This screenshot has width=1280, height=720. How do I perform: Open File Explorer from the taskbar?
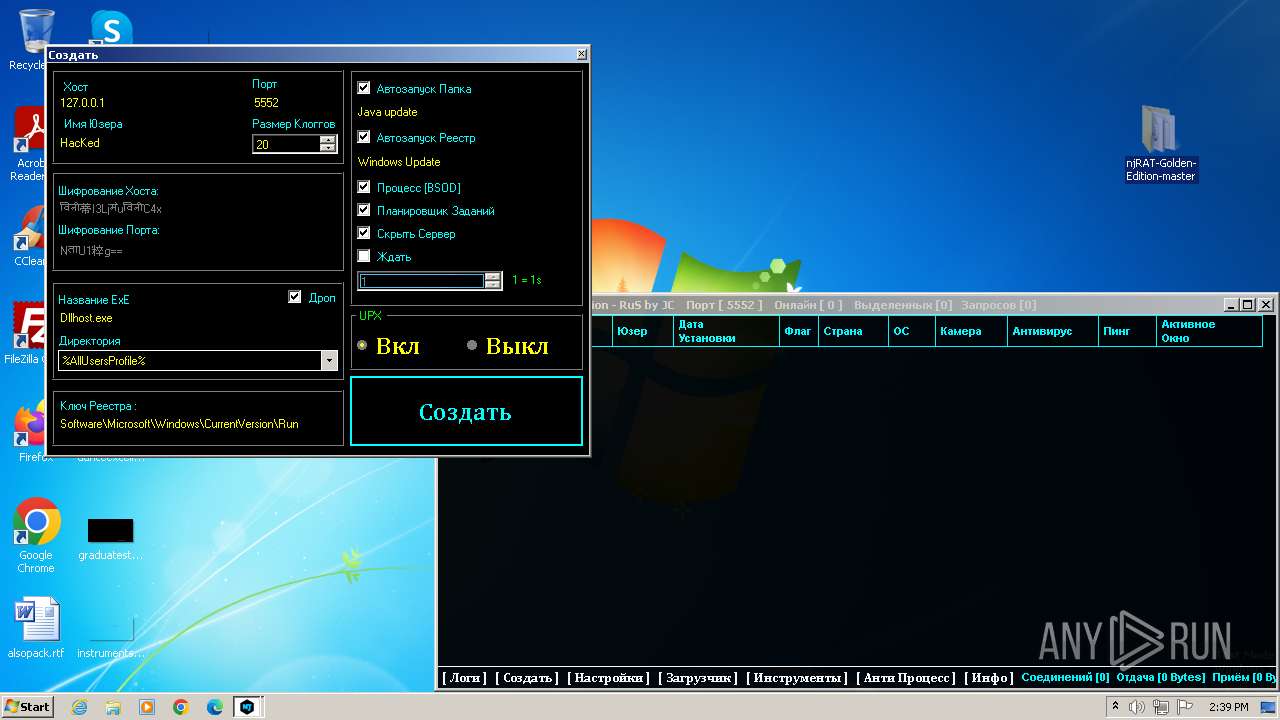[113, 707]
